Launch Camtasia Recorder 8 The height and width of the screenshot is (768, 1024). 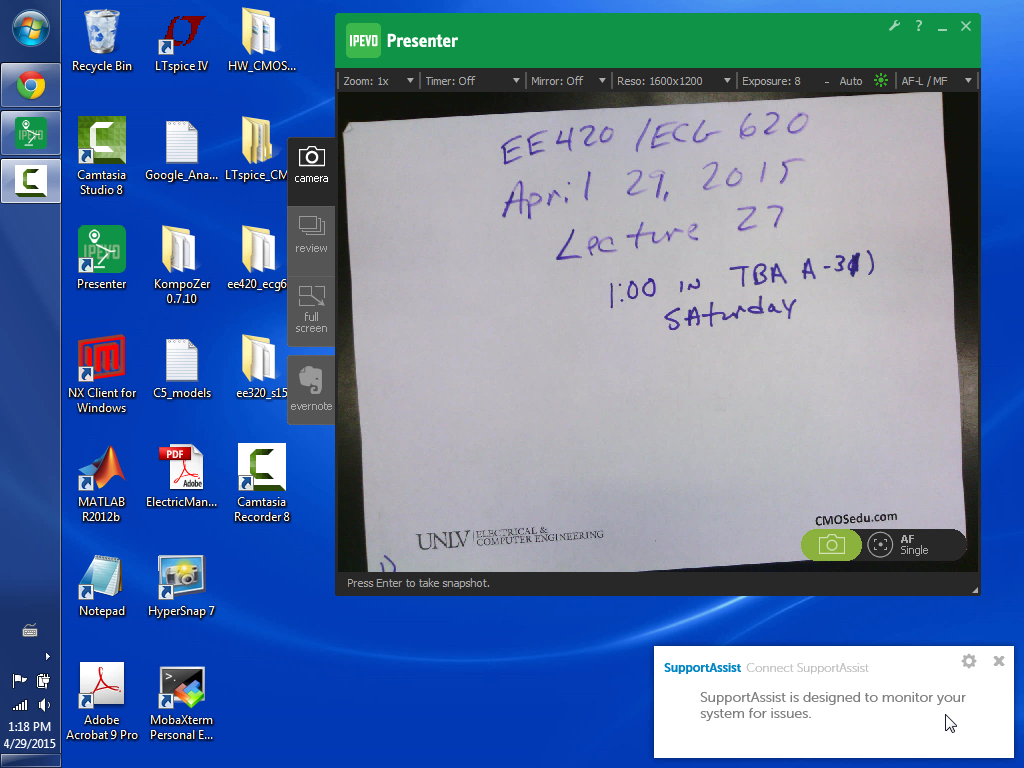click(x=261, y=484)
